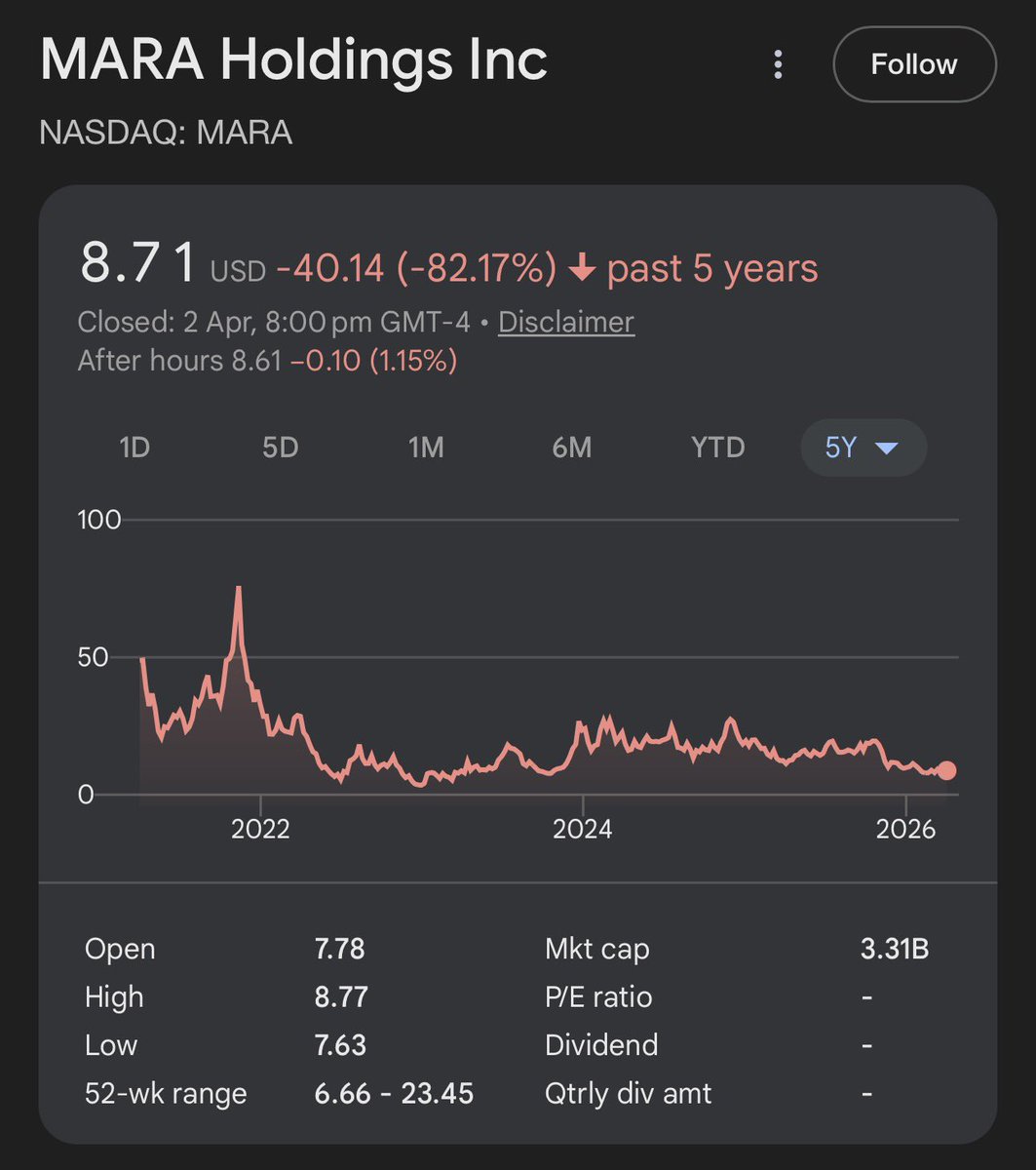Click the Qtrly div amt label
Image resolution: width=1036 pixels, height=1170 pixels.
(629, 1093)
